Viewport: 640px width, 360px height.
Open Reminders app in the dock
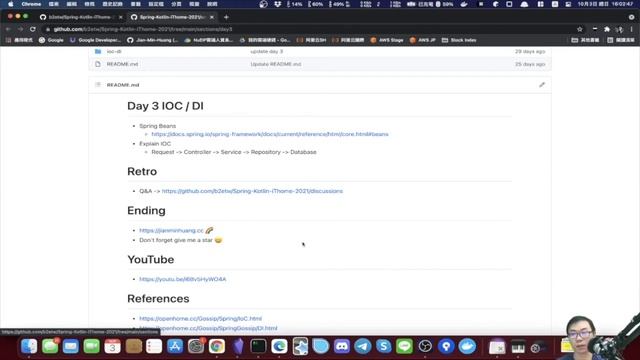coord(154,347)
